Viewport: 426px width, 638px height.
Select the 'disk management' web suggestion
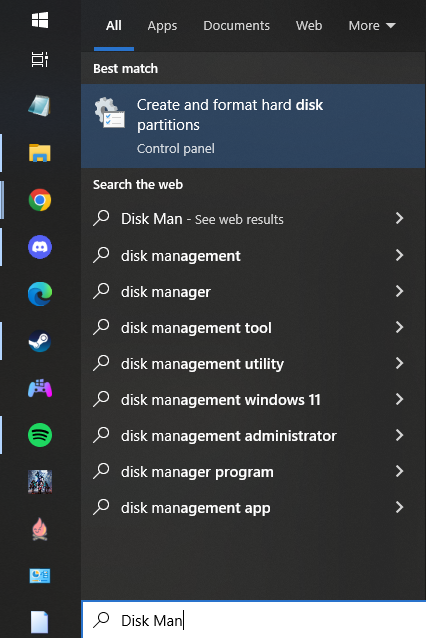tap(253, 256)
